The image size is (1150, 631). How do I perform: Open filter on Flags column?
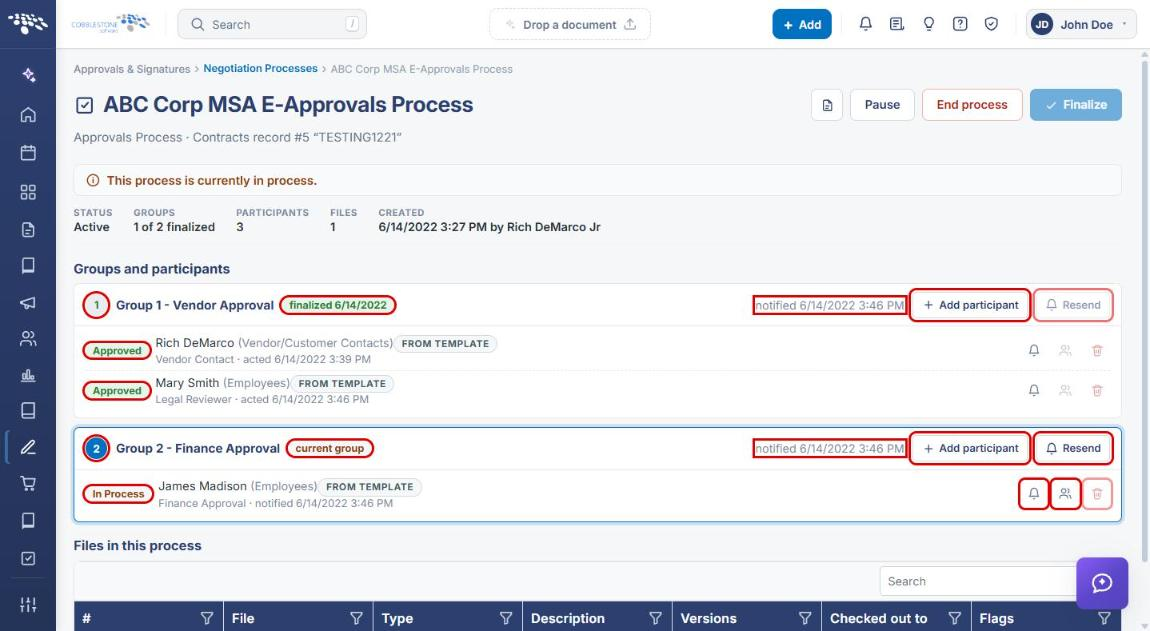coord(1105,619)
